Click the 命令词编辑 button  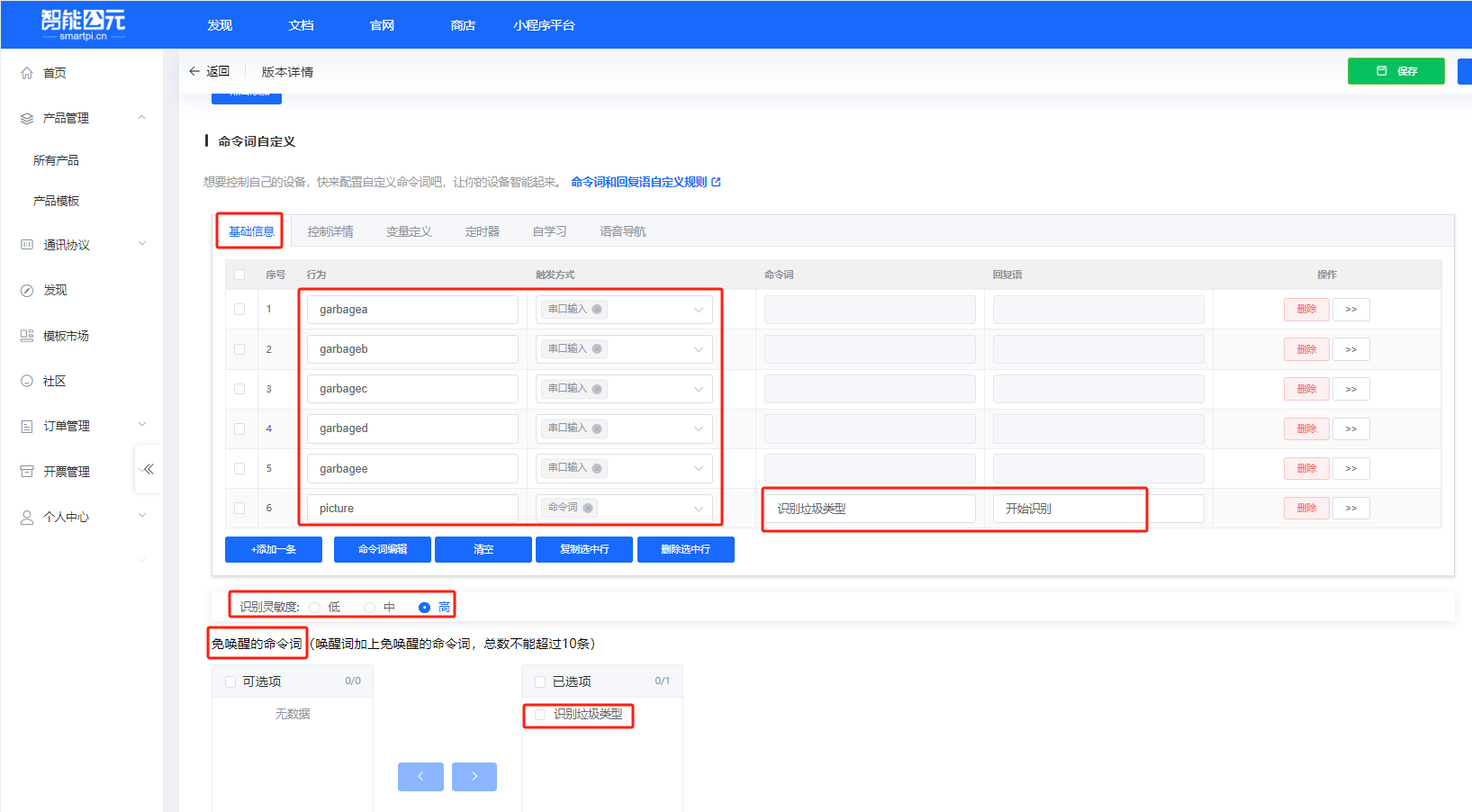click(x=383, y=549)
